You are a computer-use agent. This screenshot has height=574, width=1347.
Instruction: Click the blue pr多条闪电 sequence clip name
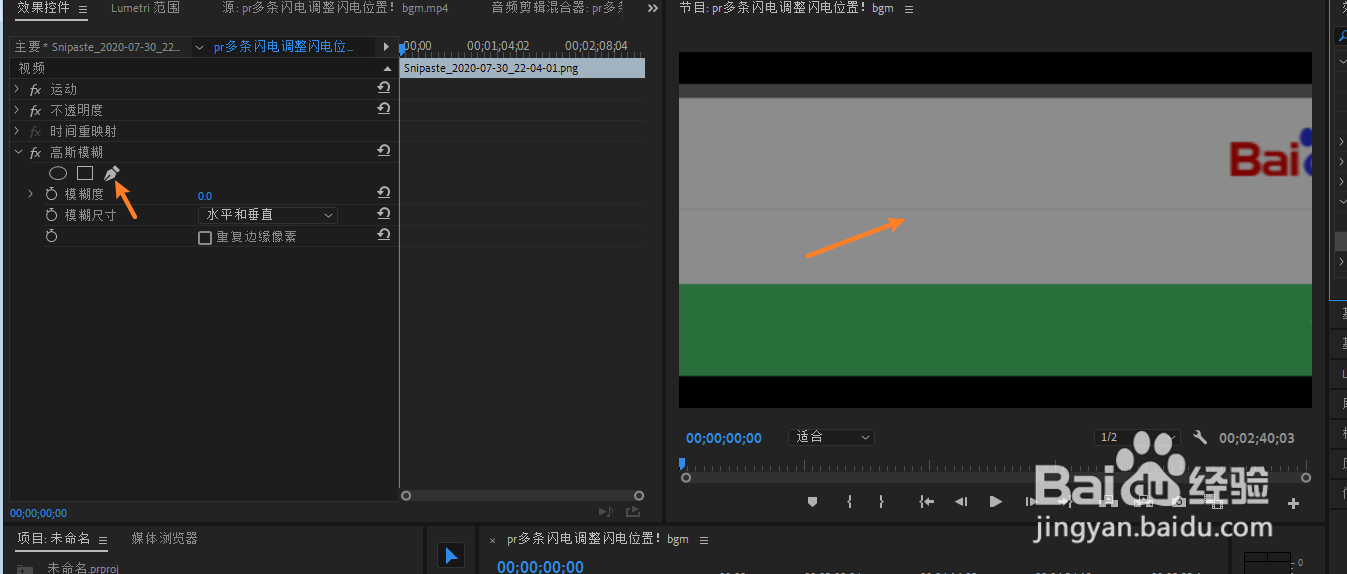click(x=283, y=47)
